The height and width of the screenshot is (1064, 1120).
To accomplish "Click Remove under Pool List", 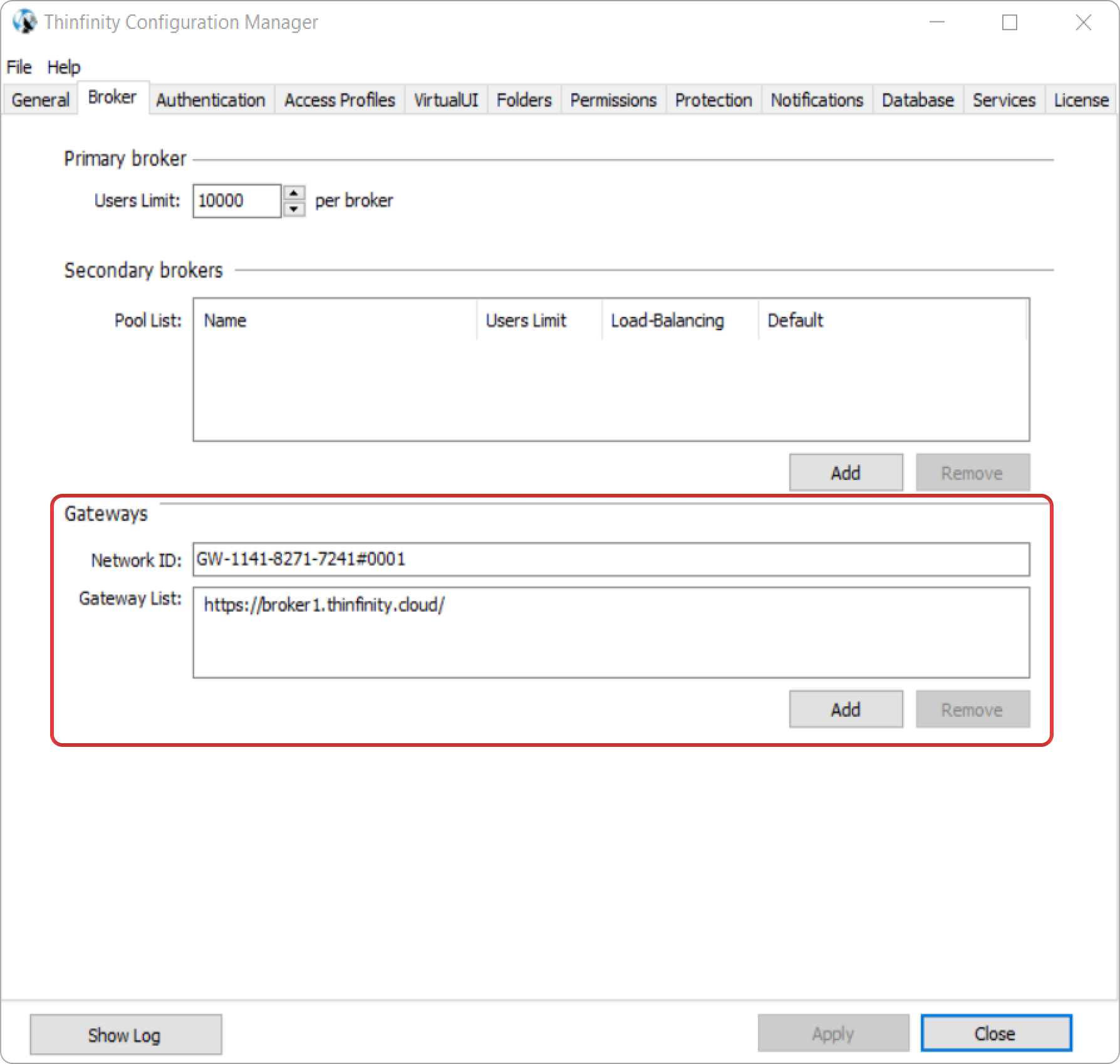I will click(972, 472).
